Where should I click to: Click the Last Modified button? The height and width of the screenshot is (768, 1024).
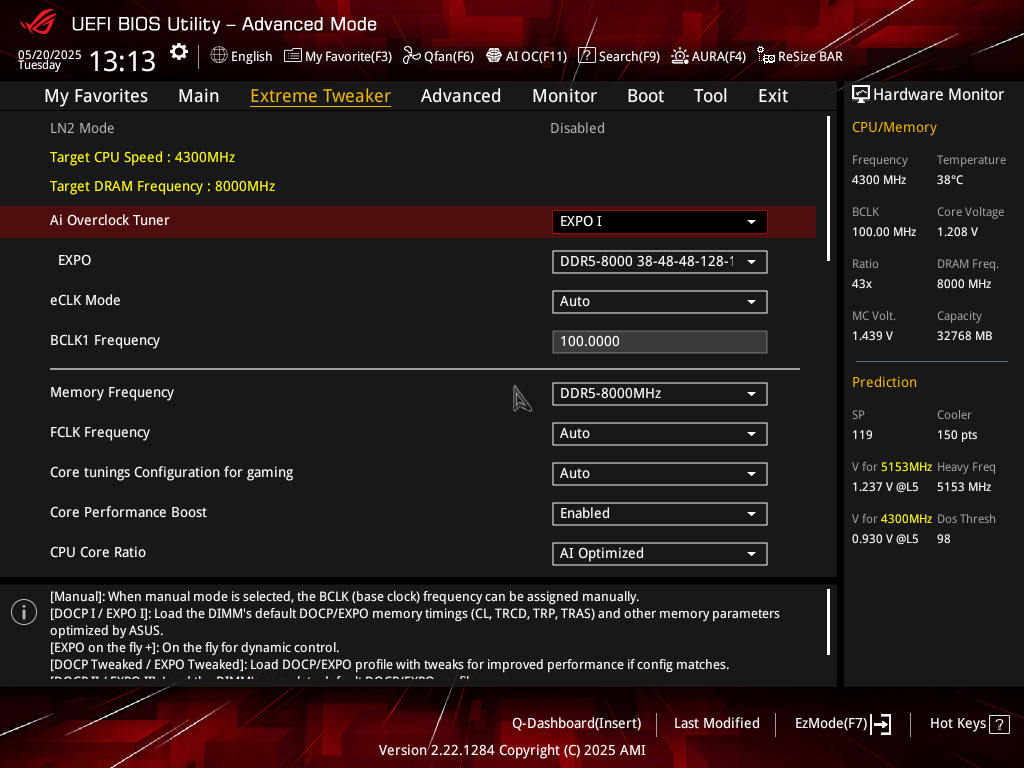tap(716, 724)
